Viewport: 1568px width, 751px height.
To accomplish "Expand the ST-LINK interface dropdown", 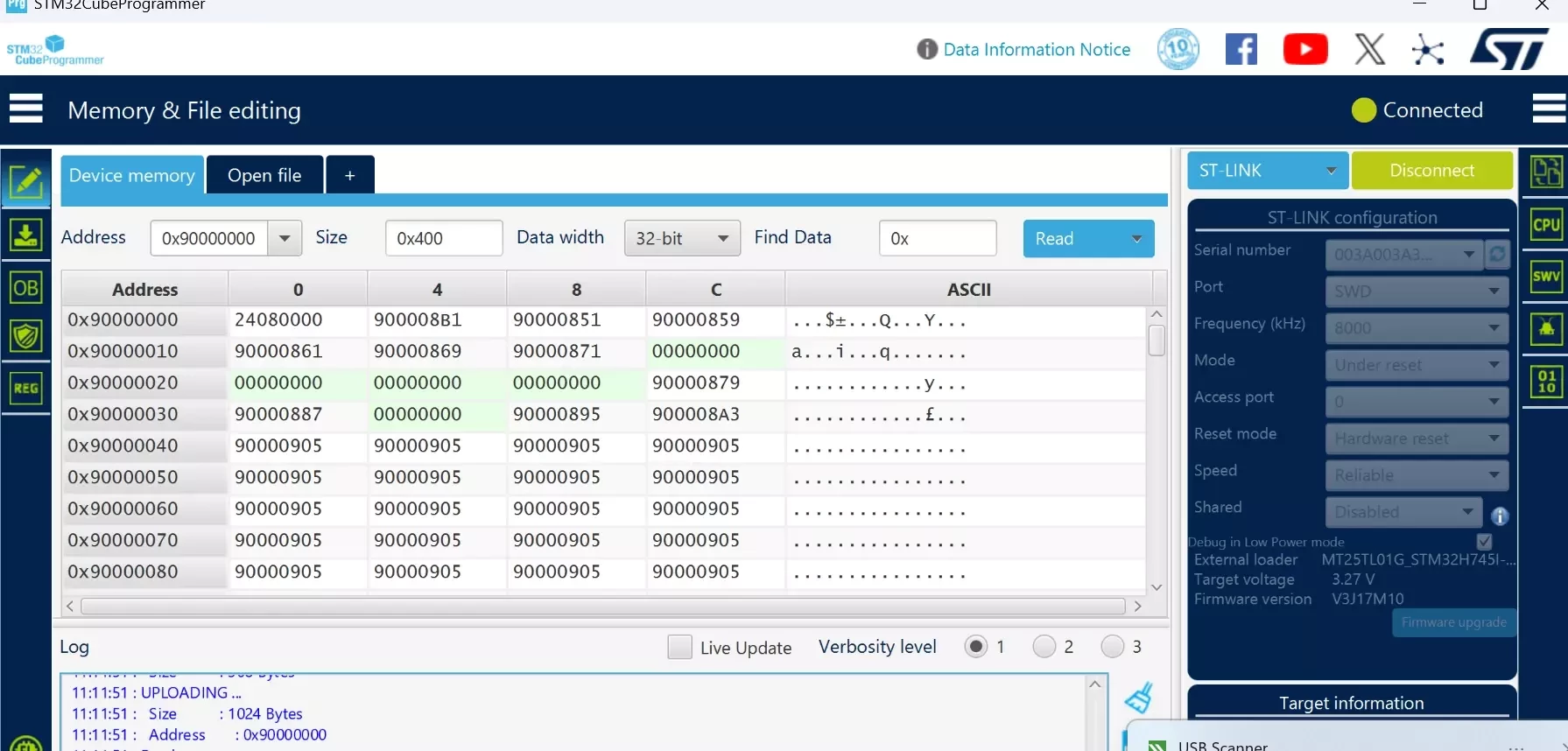I will pos(1267,171).
